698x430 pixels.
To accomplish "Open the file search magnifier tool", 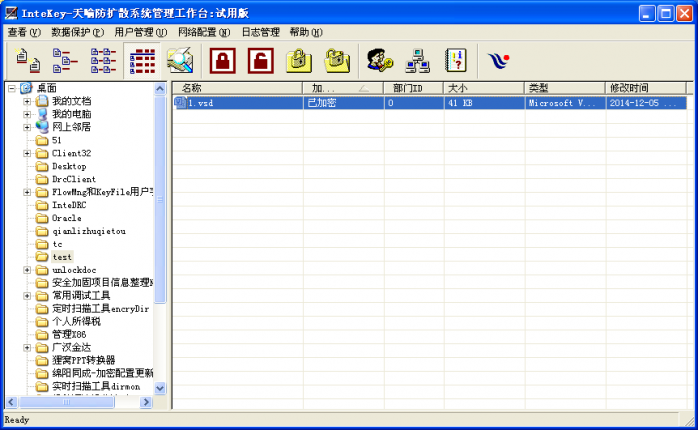I will [180, 61].
